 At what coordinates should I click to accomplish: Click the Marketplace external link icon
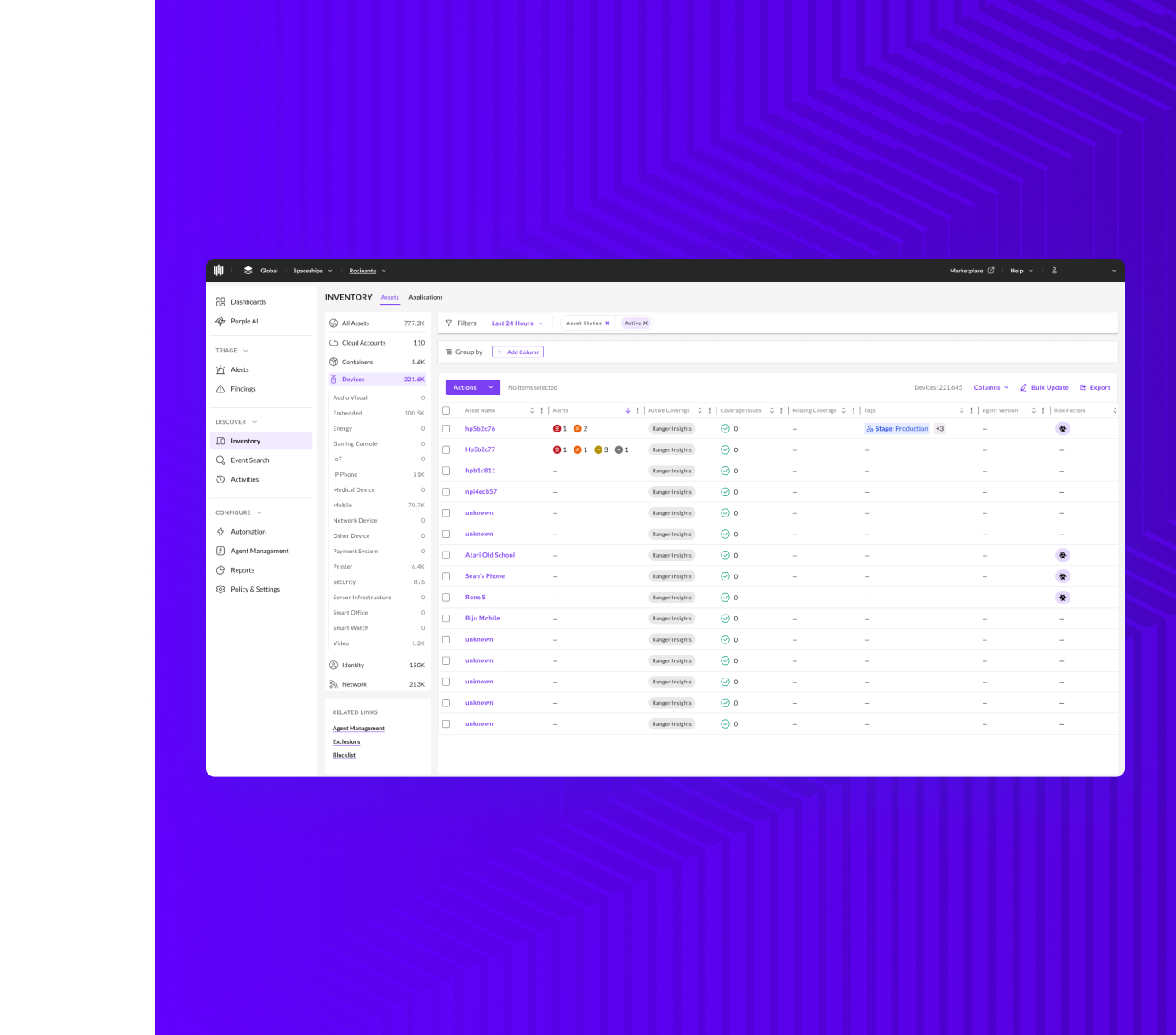(990, 271)
